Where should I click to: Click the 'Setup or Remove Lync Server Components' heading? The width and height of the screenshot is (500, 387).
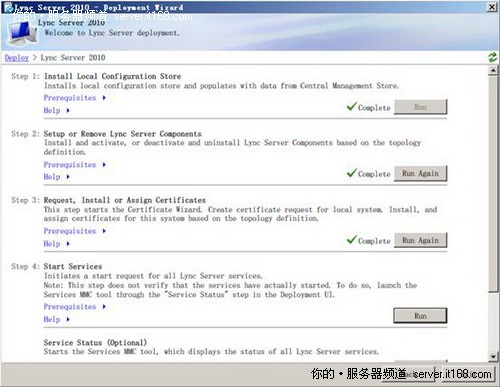pos(123,134)
